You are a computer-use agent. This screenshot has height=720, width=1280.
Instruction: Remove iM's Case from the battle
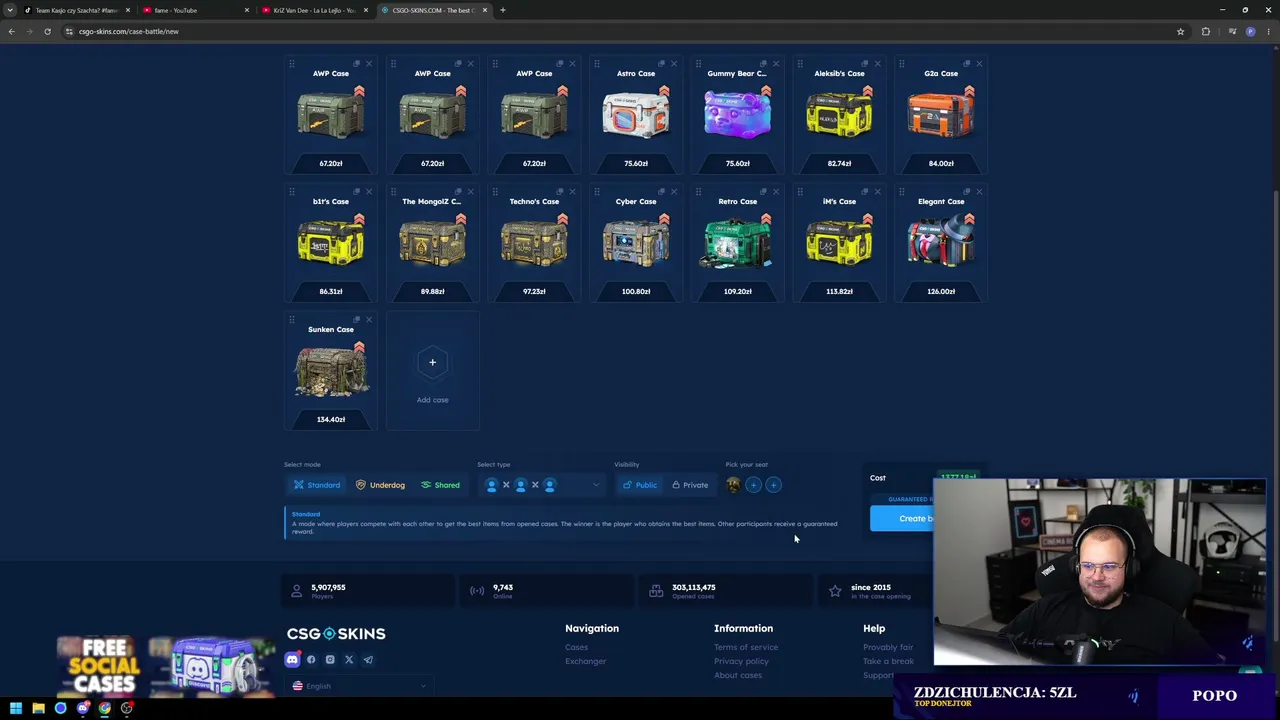(x=877, y=192)
